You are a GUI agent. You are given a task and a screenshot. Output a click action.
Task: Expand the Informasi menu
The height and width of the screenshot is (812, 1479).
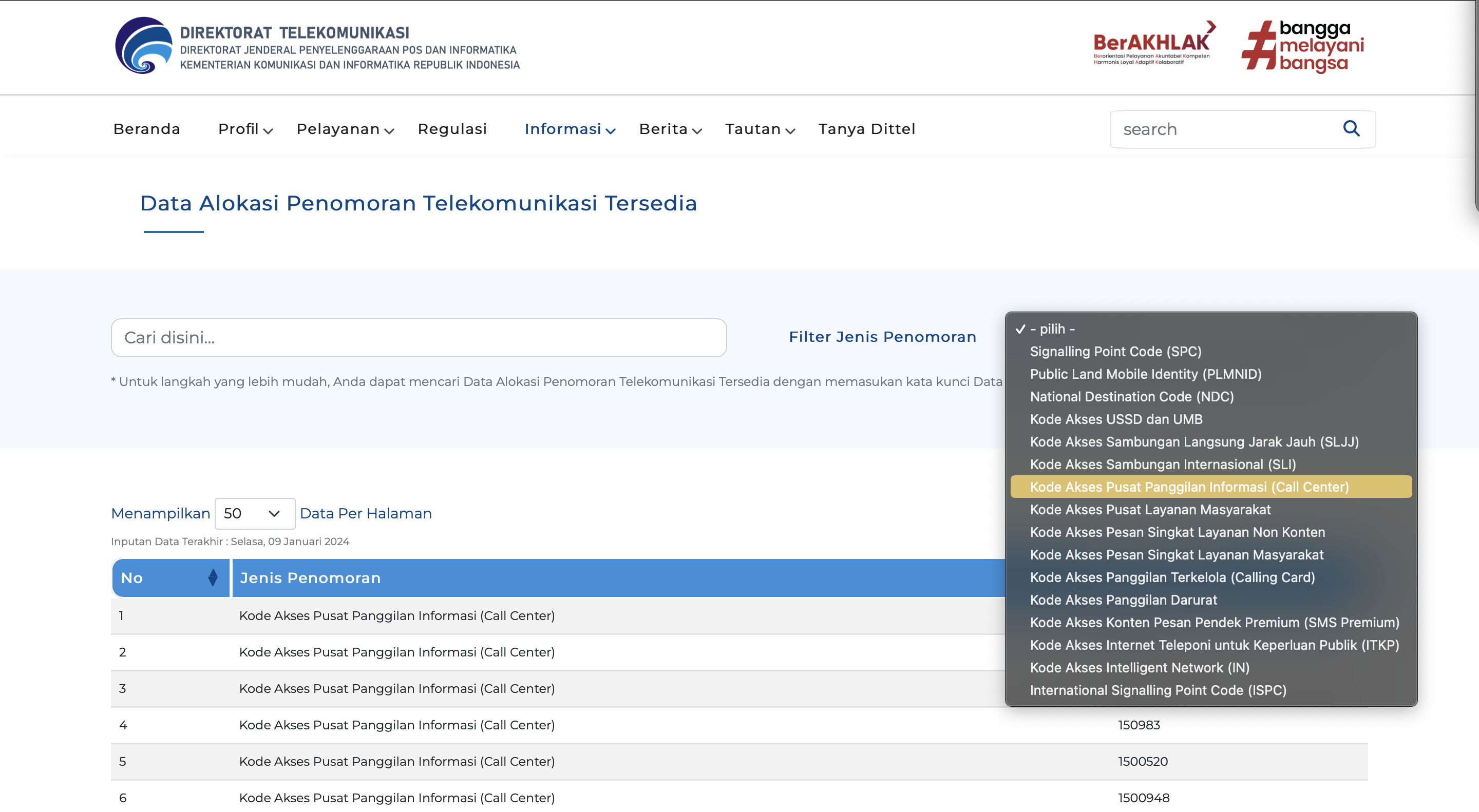[x=570, y=129]
